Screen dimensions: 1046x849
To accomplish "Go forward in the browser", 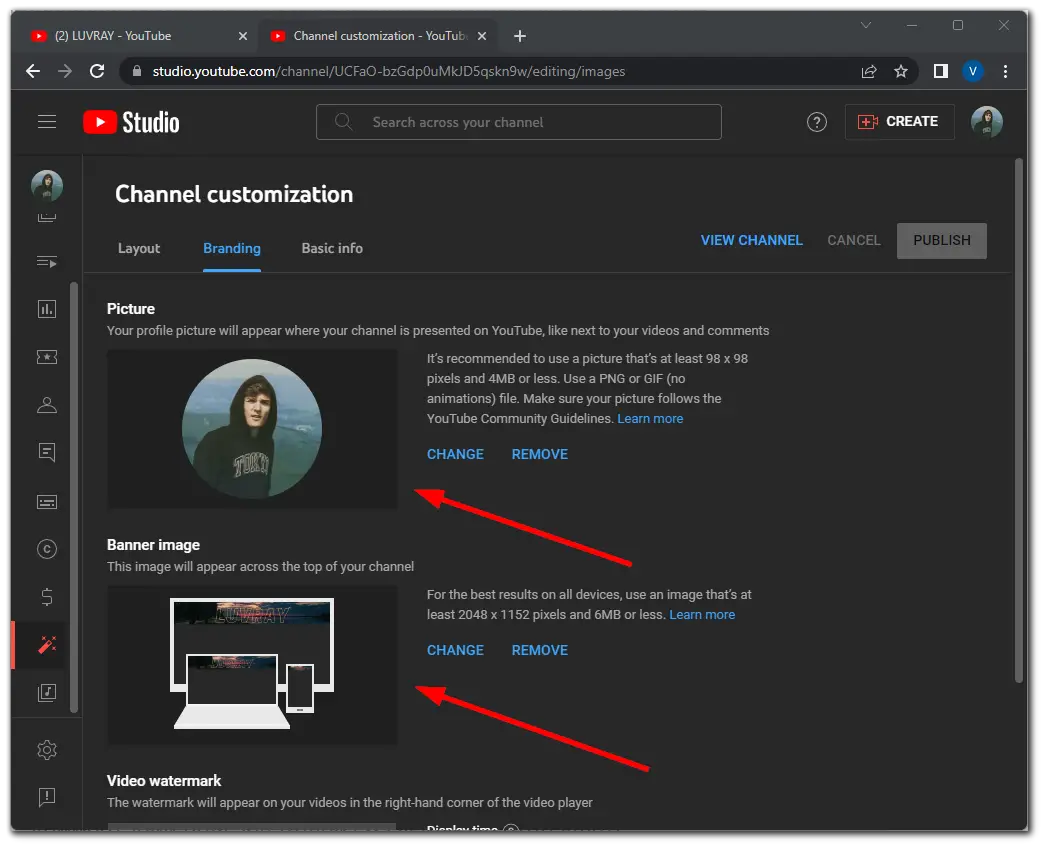I will (65, 71).
